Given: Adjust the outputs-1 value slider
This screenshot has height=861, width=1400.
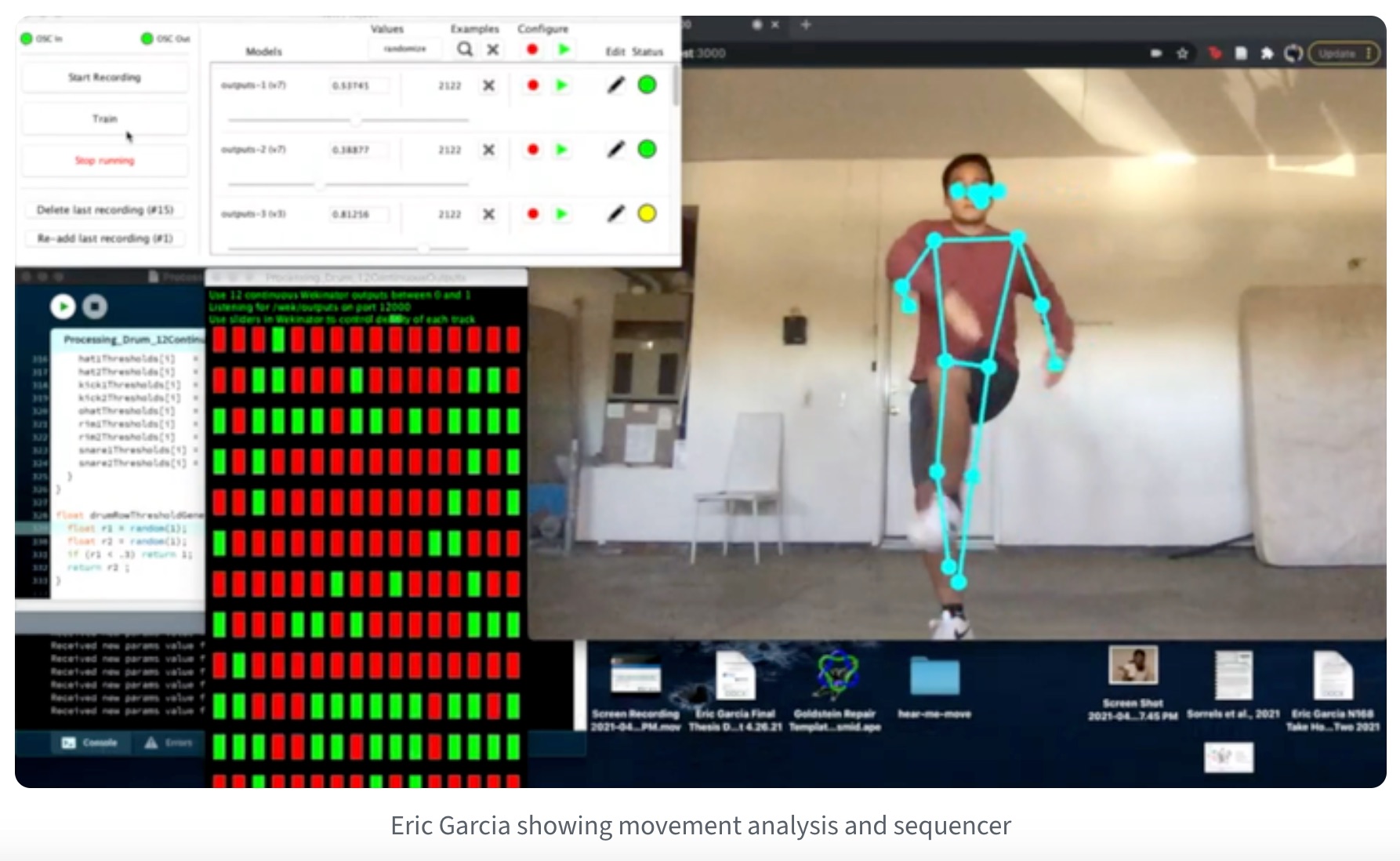Looking at the screenshot, I should click(356, 120).
